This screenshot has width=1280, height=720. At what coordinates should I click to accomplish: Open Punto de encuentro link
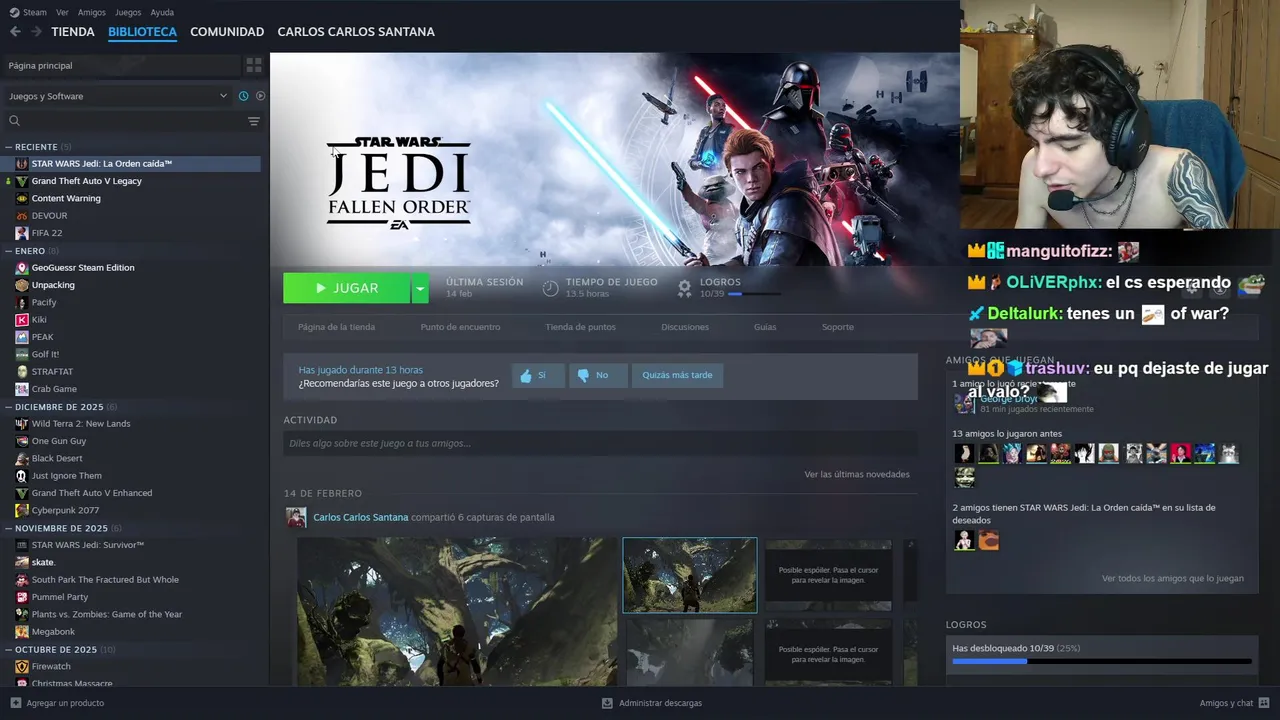(x=460, y=327)
